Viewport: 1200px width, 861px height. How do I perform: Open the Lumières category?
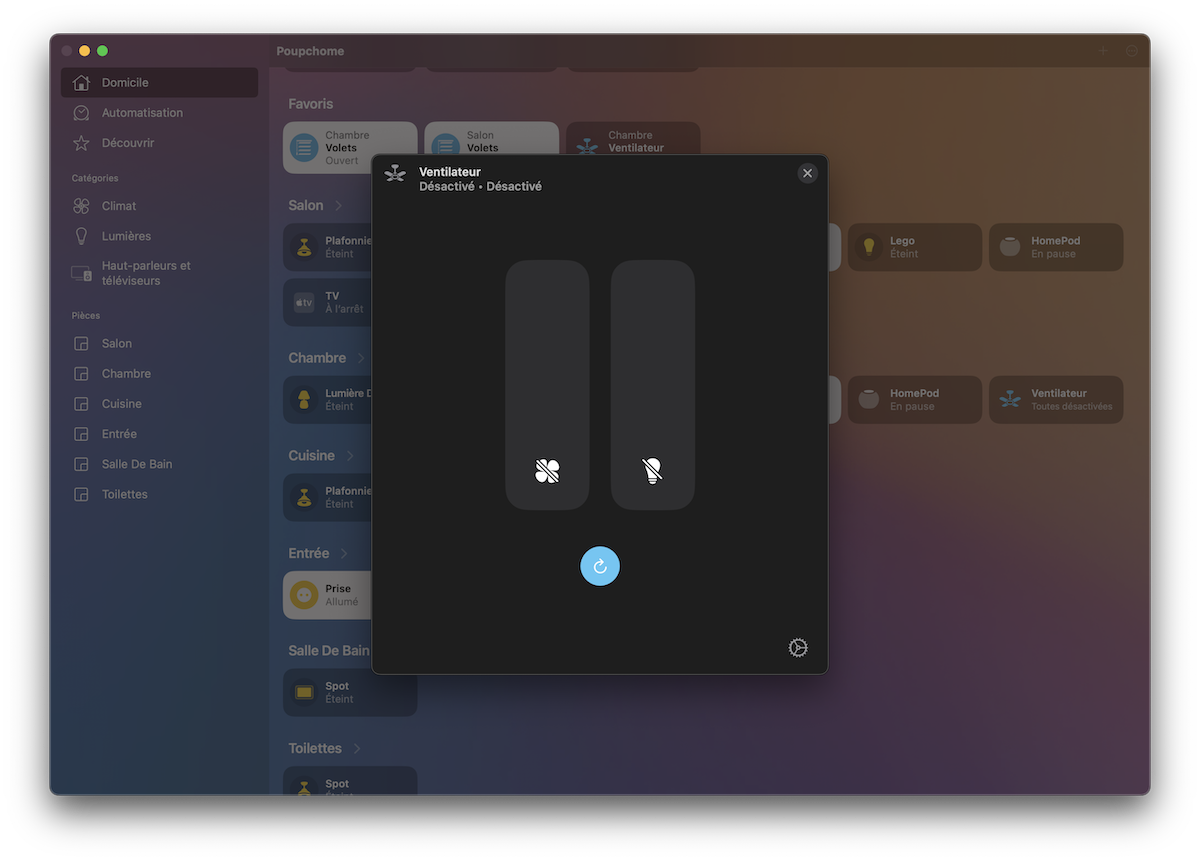click(x=159, y=236)
